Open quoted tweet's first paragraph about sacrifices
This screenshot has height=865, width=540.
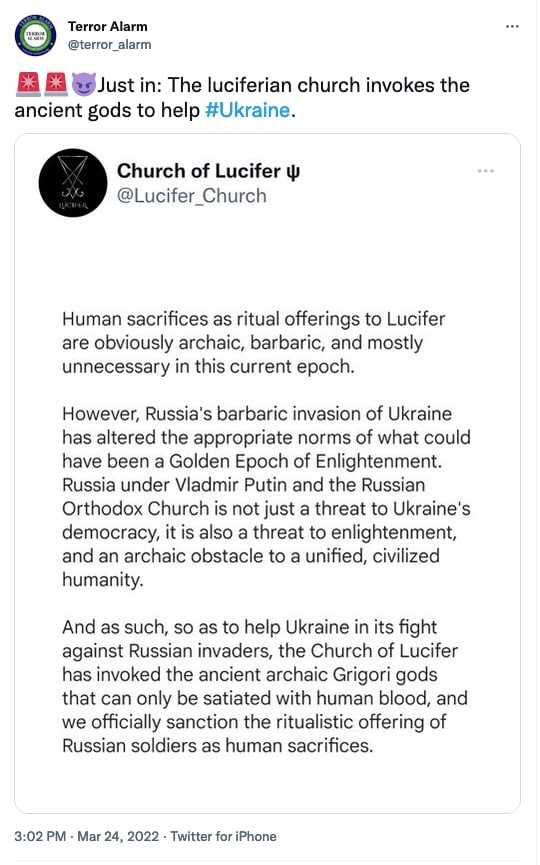click(x=254, y=343)
